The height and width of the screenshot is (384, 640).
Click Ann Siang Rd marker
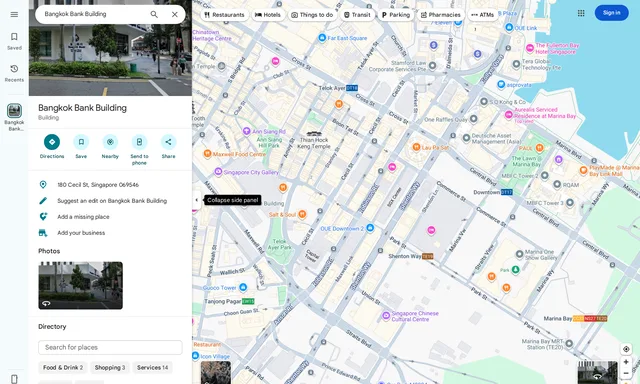(x=246, y=131)
